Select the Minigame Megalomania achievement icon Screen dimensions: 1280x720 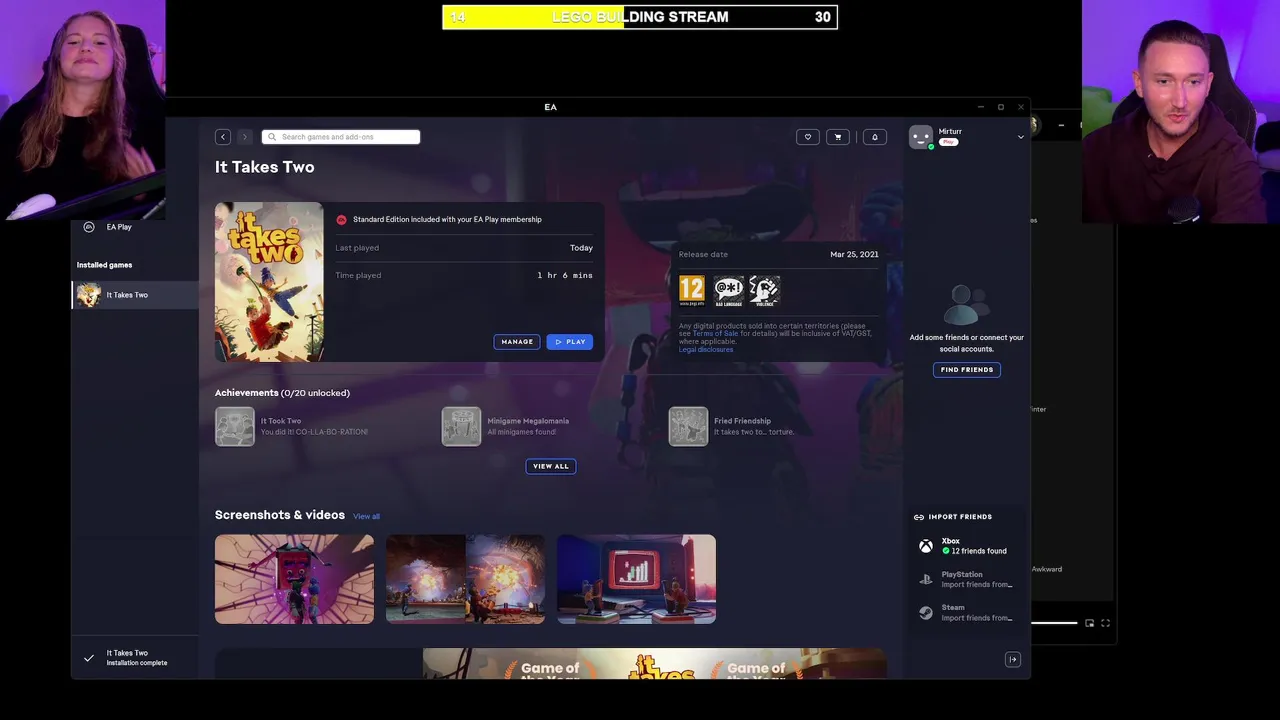461,426
